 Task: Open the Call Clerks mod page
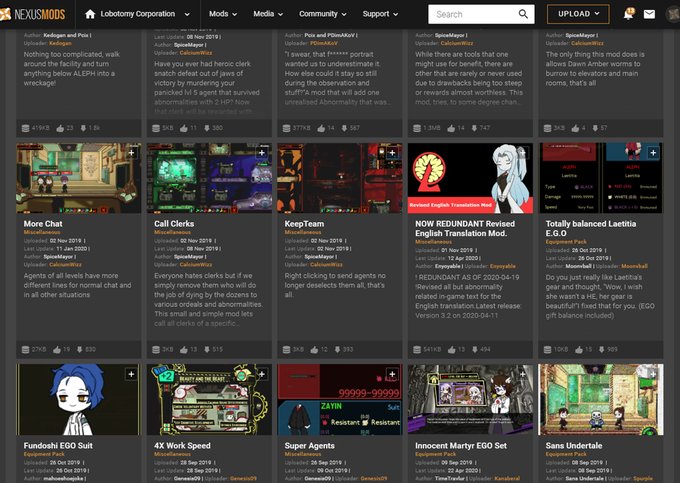[174, 224]
